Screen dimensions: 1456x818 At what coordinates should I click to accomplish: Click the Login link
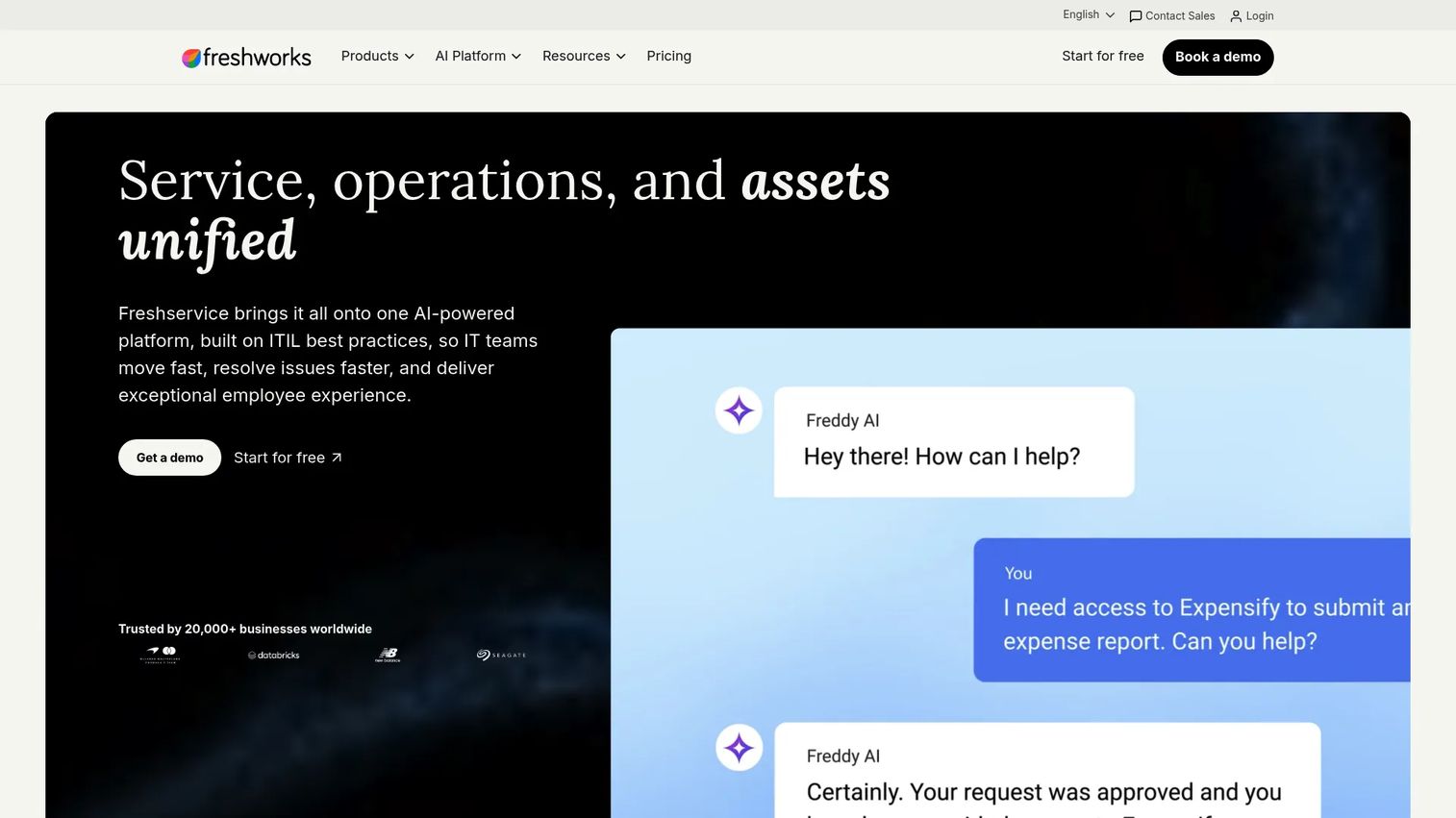click(x=1252, y=16)
